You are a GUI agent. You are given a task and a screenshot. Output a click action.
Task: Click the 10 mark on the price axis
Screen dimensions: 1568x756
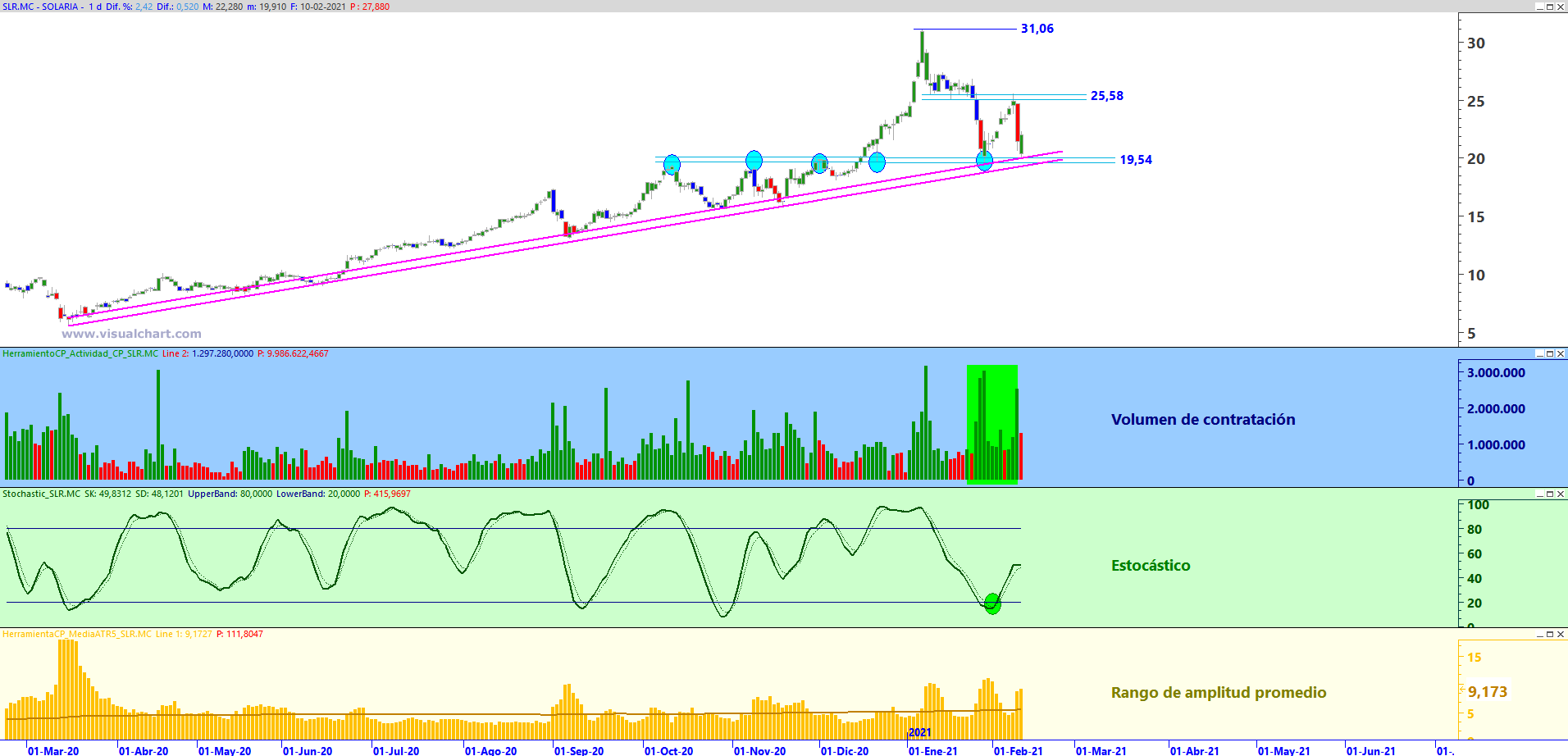[1476, 276]
